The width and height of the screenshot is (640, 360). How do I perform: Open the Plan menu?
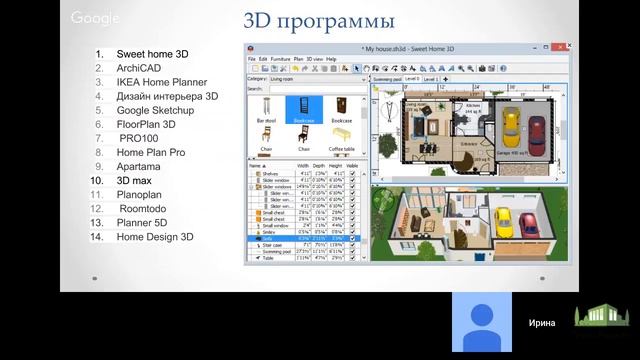coord(298,59)
